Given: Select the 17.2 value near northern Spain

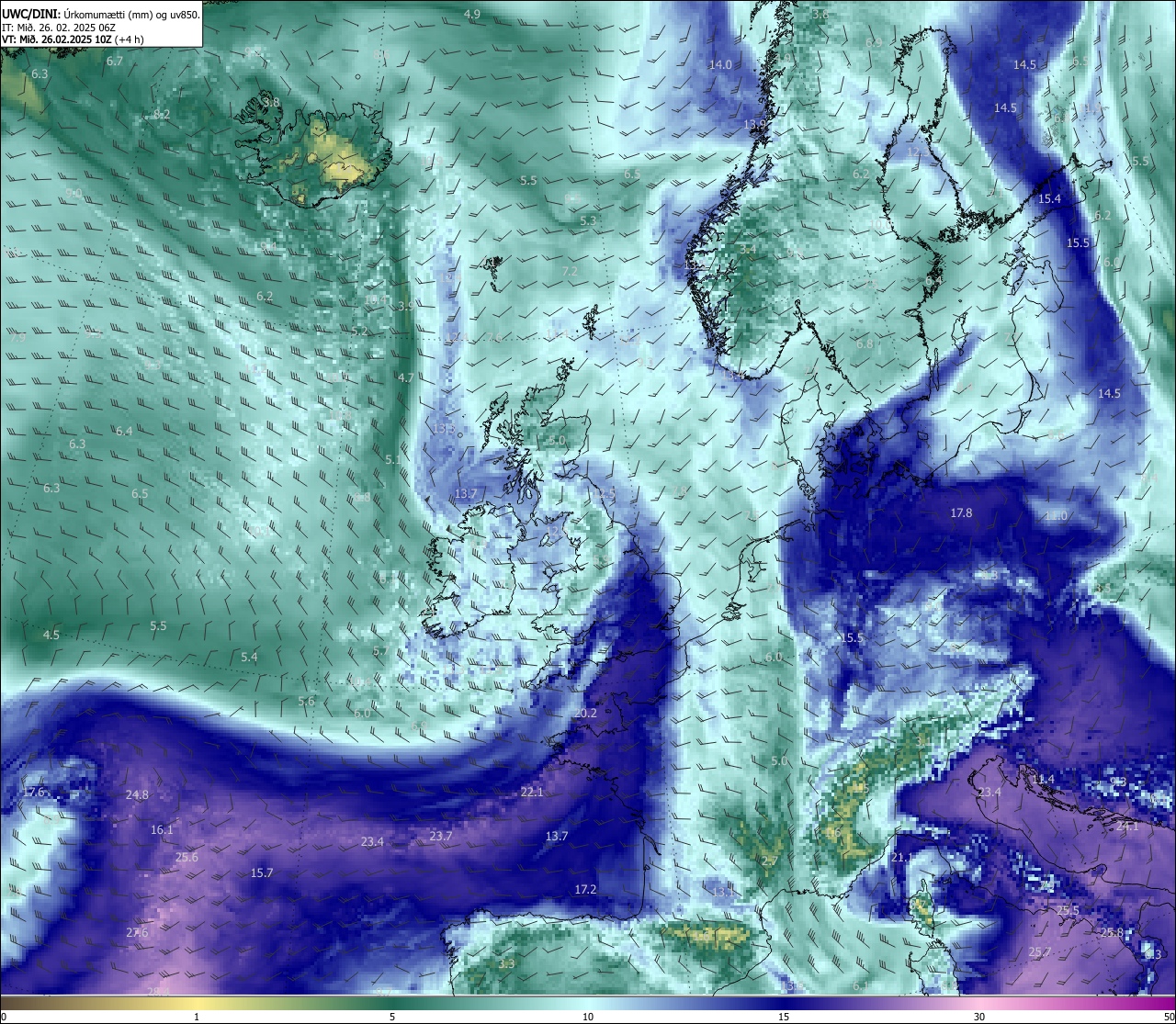Looking at the screenshot, I should [x=585, y=889].
